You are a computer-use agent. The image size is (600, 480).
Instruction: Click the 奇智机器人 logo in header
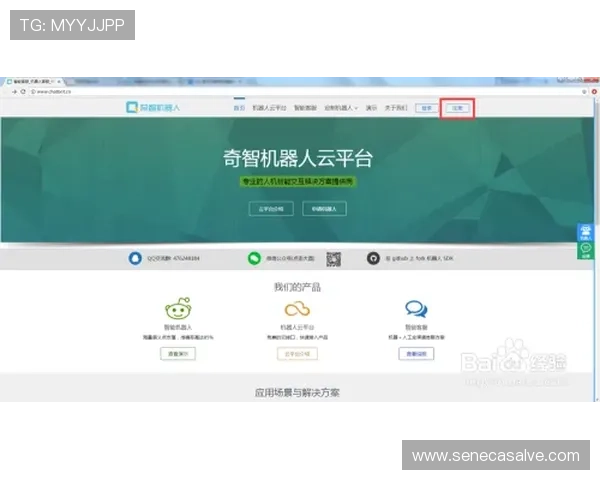[x=153, y=108]
